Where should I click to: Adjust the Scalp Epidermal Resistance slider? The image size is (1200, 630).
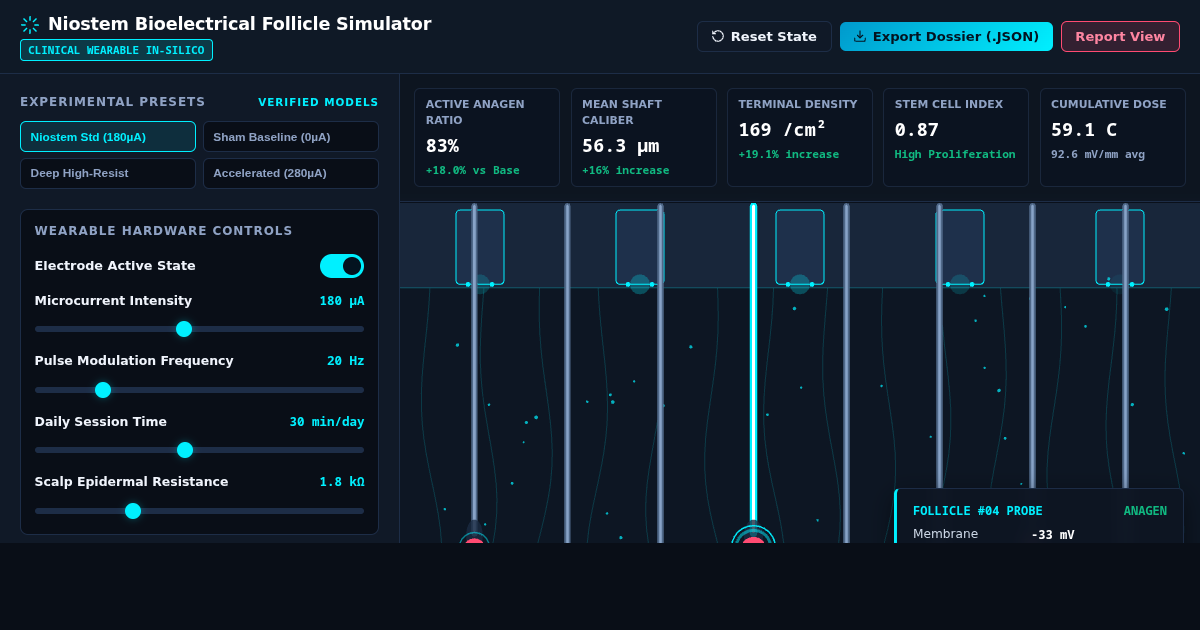[x=199, y=511]
